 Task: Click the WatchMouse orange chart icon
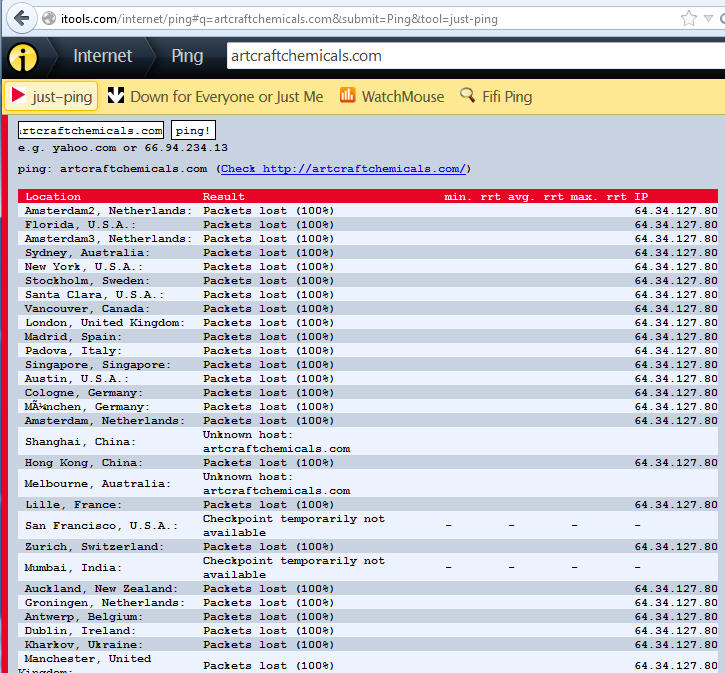tap(347, 96)
